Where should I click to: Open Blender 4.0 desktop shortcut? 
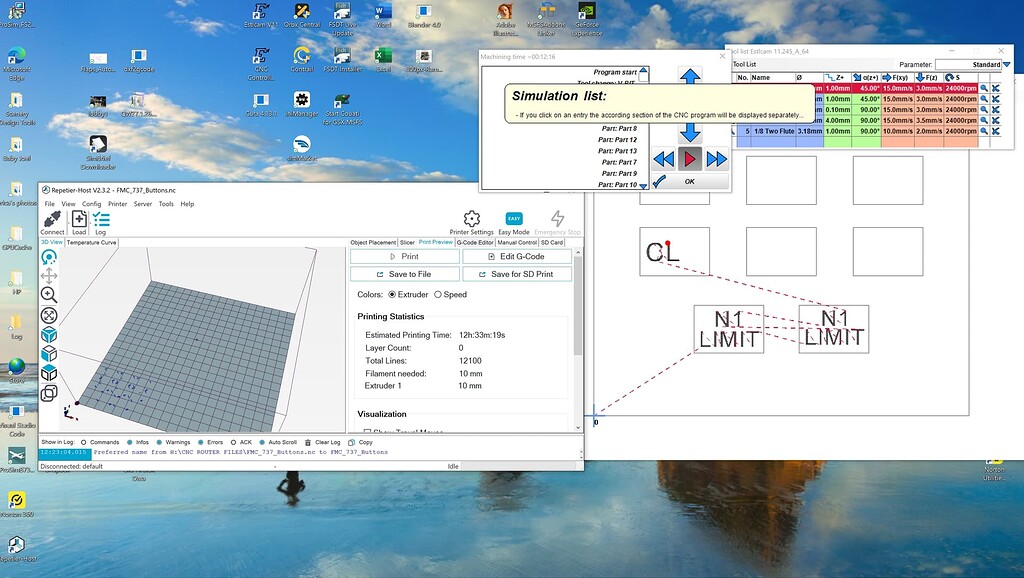click(423, 14)
